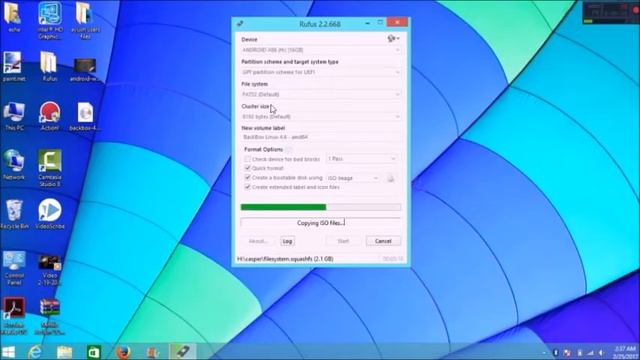This screenshot has height=360, width=640.
Task: Launch the VideoScribe shortcut
Action: [x=50, y=213]
